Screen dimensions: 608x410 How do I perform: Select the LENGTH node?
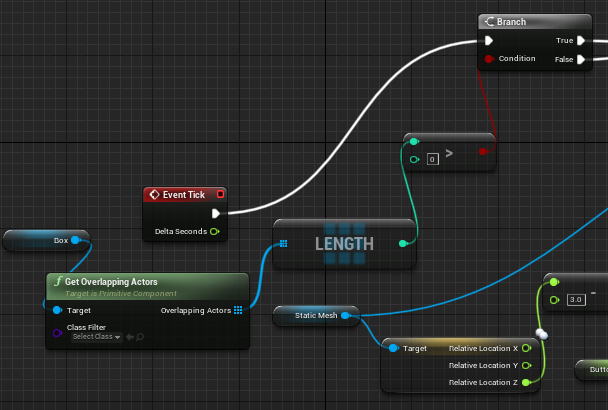point(344,244)
